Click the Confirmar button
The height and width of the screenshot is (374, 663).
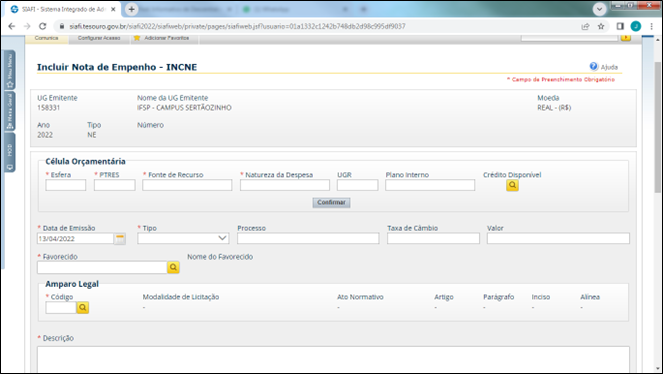332,202
